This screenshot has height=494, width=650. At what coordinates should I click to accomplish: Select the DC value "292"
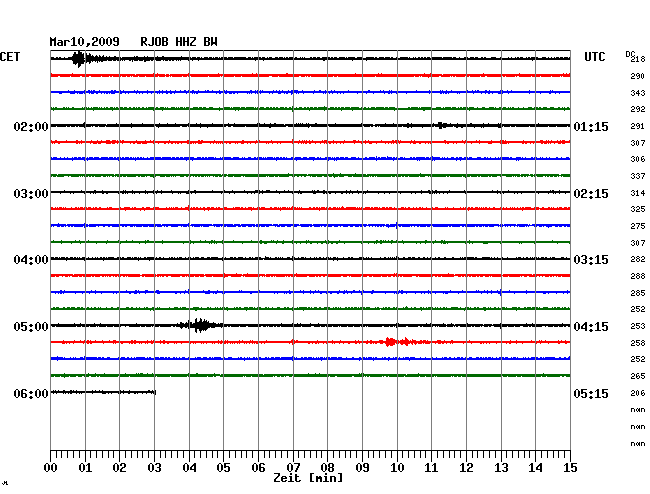click(x=638, y=109)
